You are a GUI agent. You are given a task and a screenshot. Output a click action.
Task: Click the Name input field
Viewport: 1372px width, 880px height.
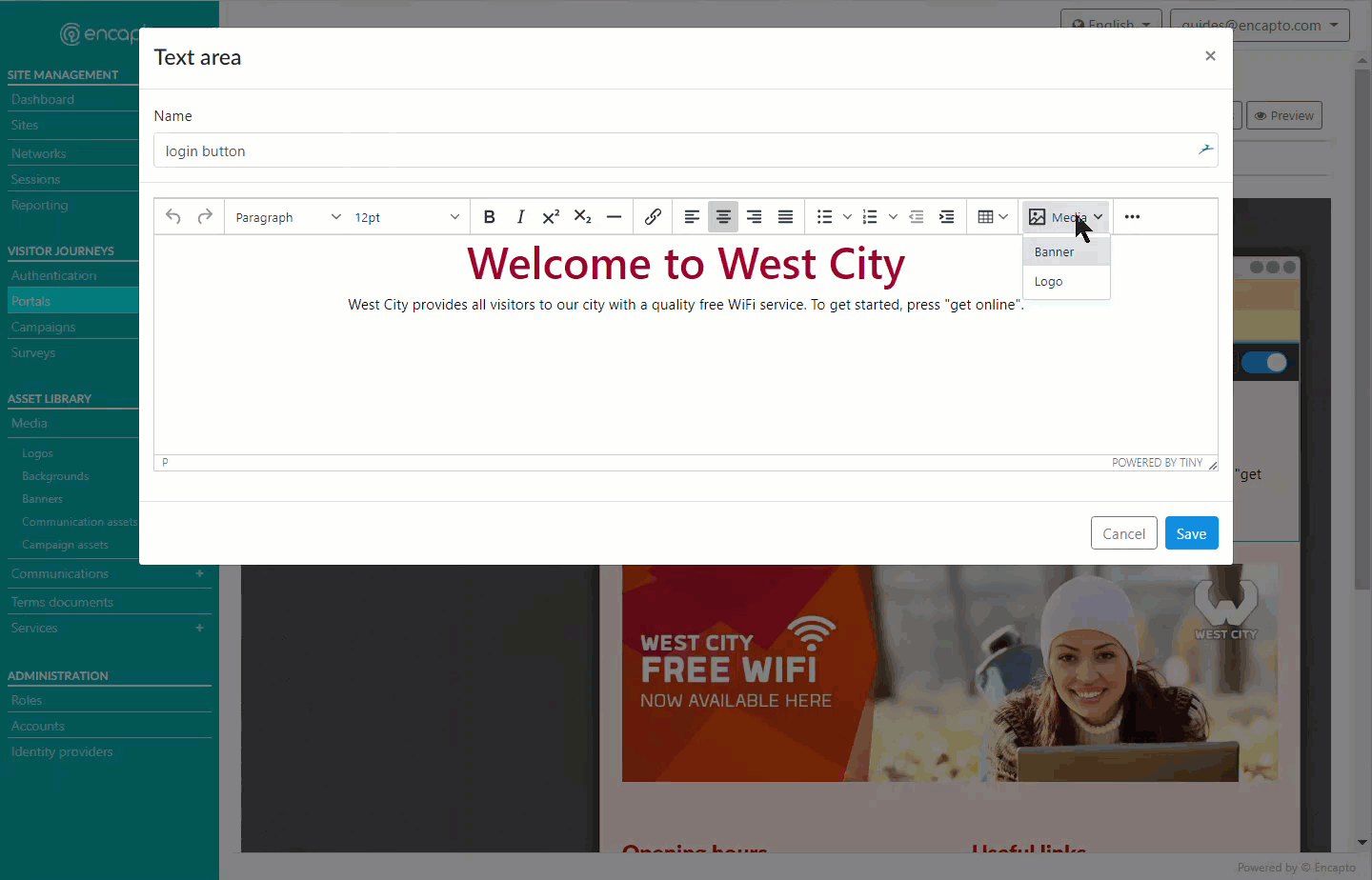point(685,150)
